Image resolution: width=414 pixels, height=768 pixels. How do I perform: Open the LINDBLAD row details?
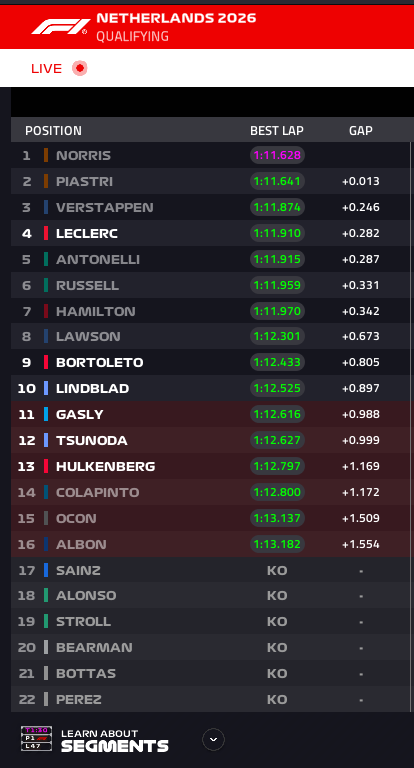[211, 388]
